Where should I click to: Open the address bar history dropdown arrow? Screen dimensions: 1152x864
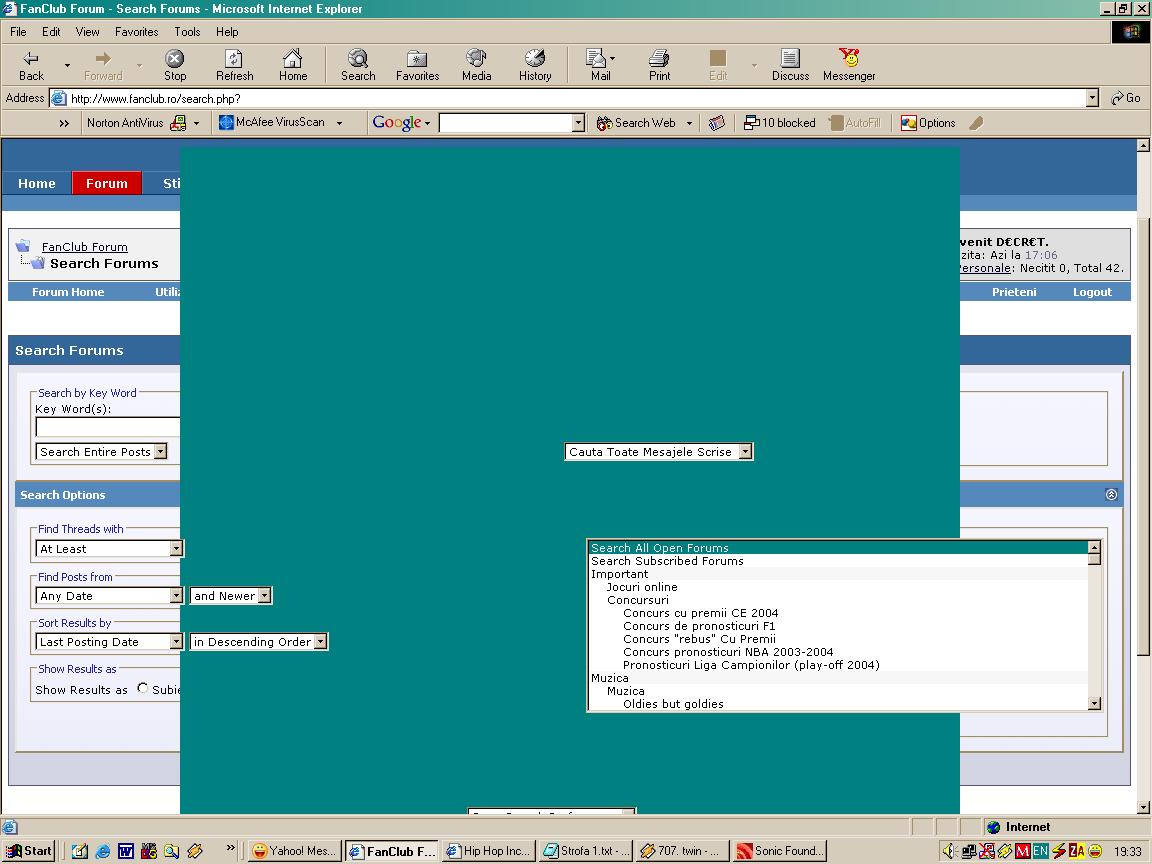tap(1092, 98)
